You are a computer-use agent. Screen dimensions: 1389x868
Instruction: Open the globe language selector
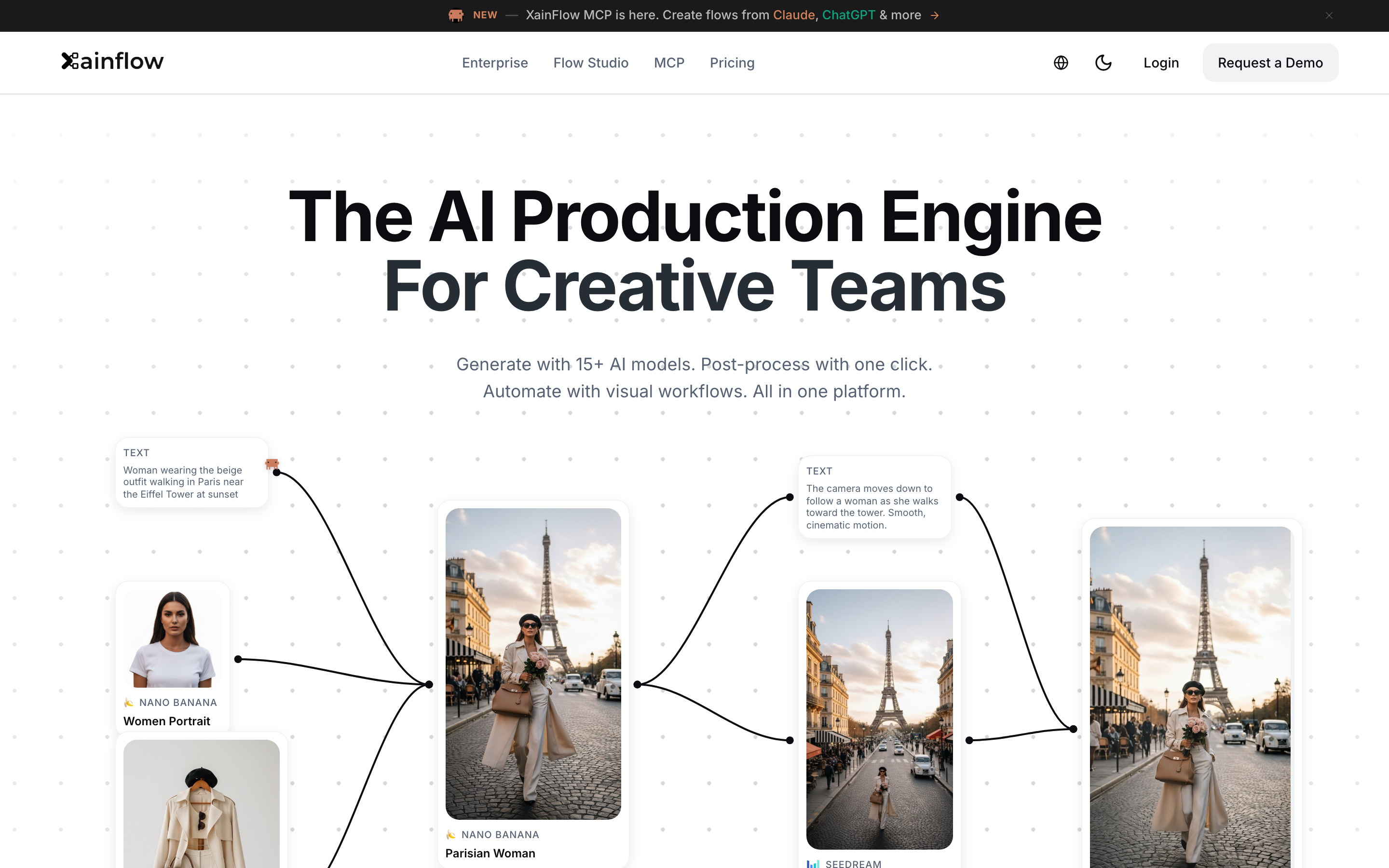pos(1061,63)
